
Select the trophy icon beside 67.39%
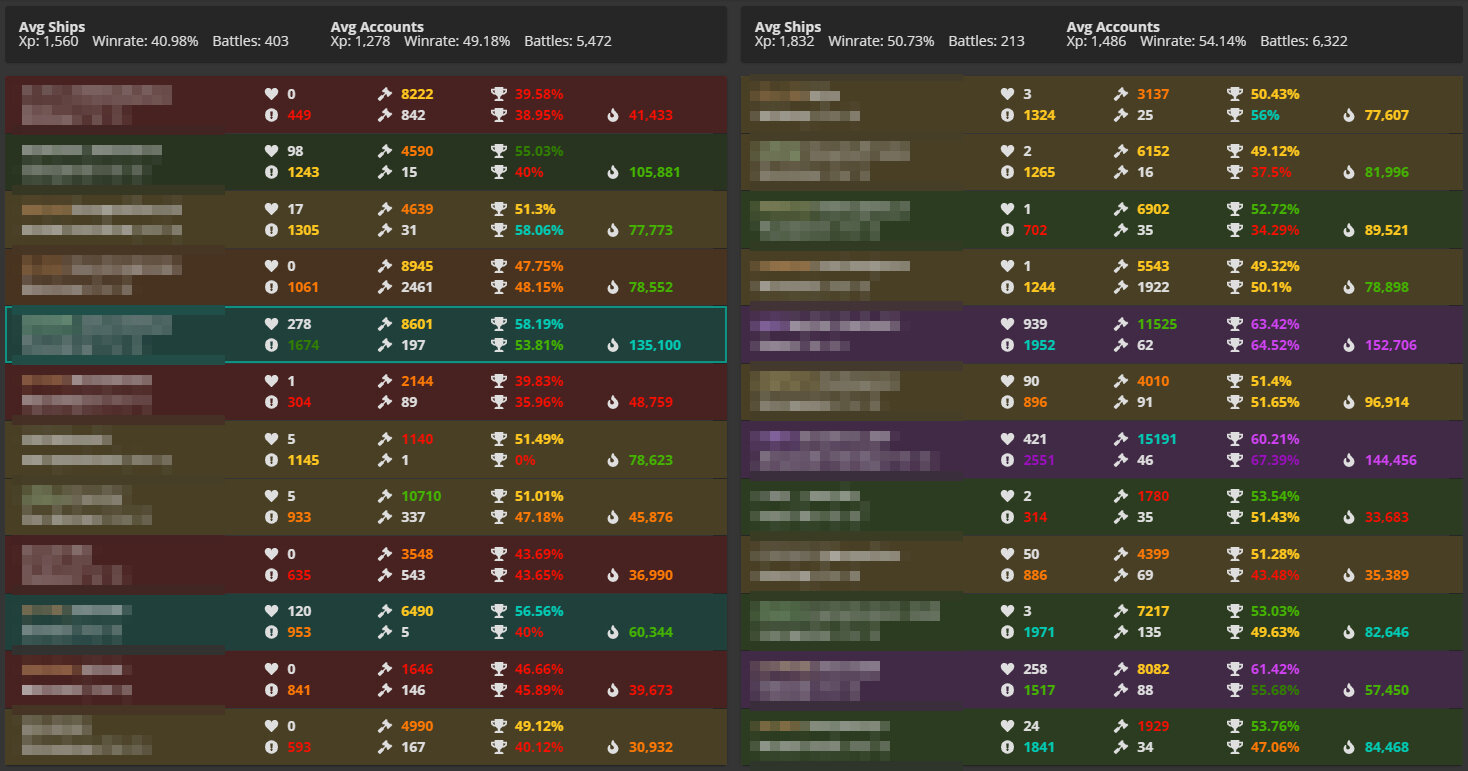coord(1235,460)
